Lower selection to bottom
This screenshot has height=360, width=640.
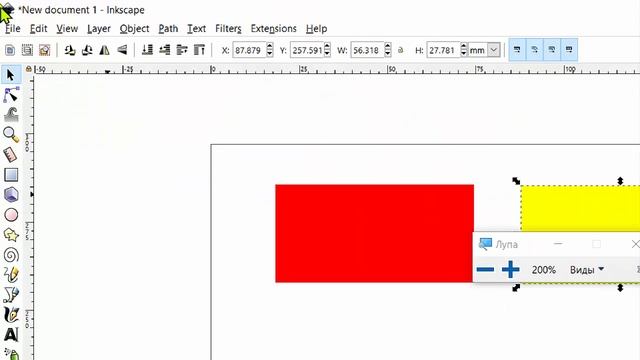147,50
